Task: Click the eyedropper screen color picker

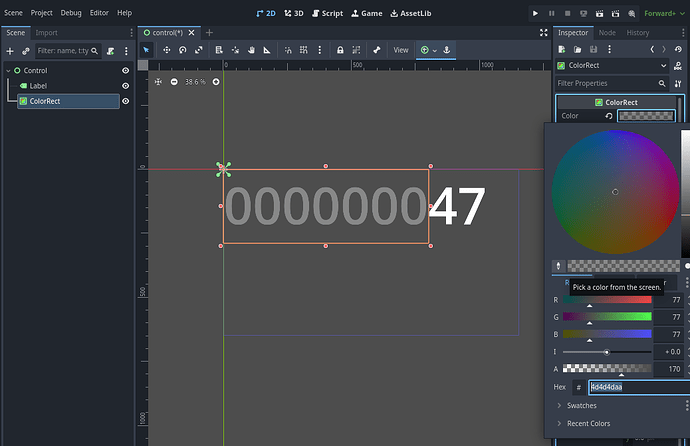Action: coord(559,266)
